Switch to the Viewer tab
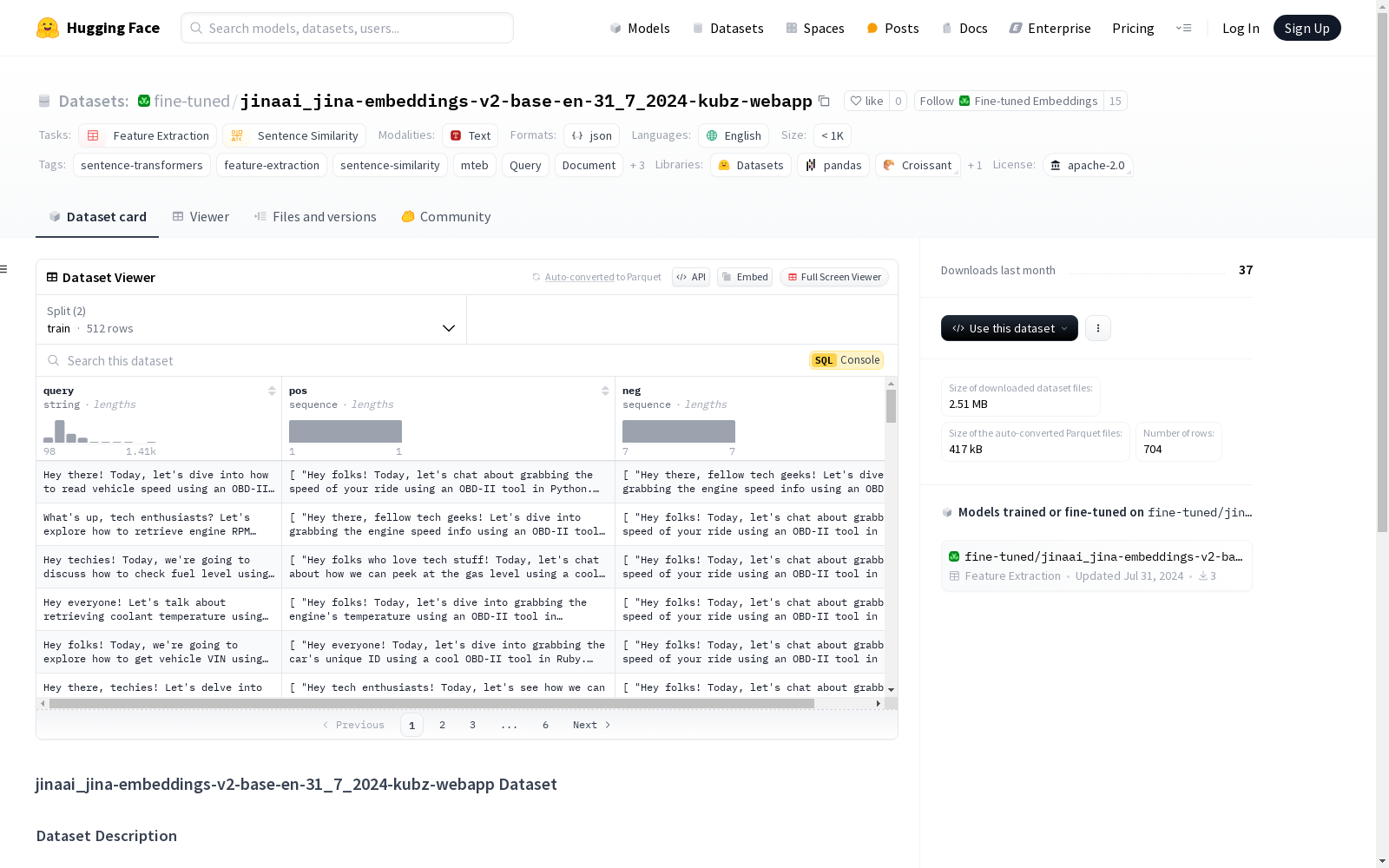This screenshot has height=868, width=1389. tap(201, 217)
